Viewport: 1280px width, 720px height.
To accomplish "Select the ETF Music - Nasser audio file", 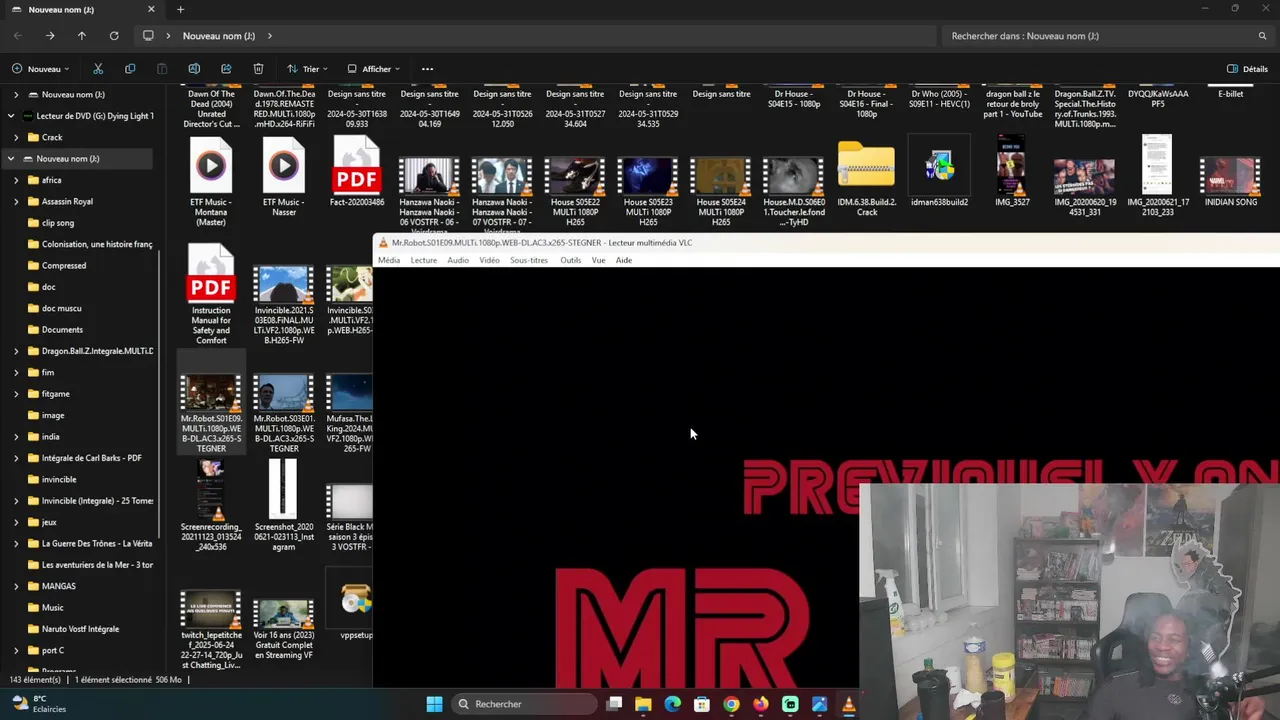I will pyautogui.click(x=284, y=177).
